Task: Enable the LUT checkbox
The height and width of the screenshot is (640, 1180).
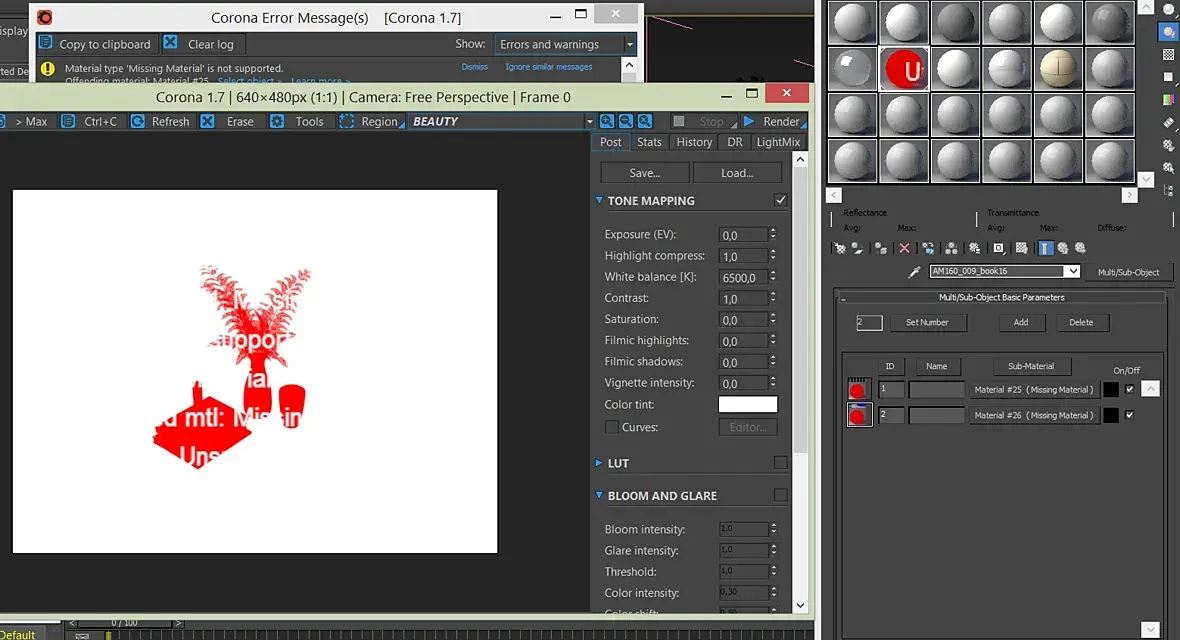Action: click(x=780, y=463)
